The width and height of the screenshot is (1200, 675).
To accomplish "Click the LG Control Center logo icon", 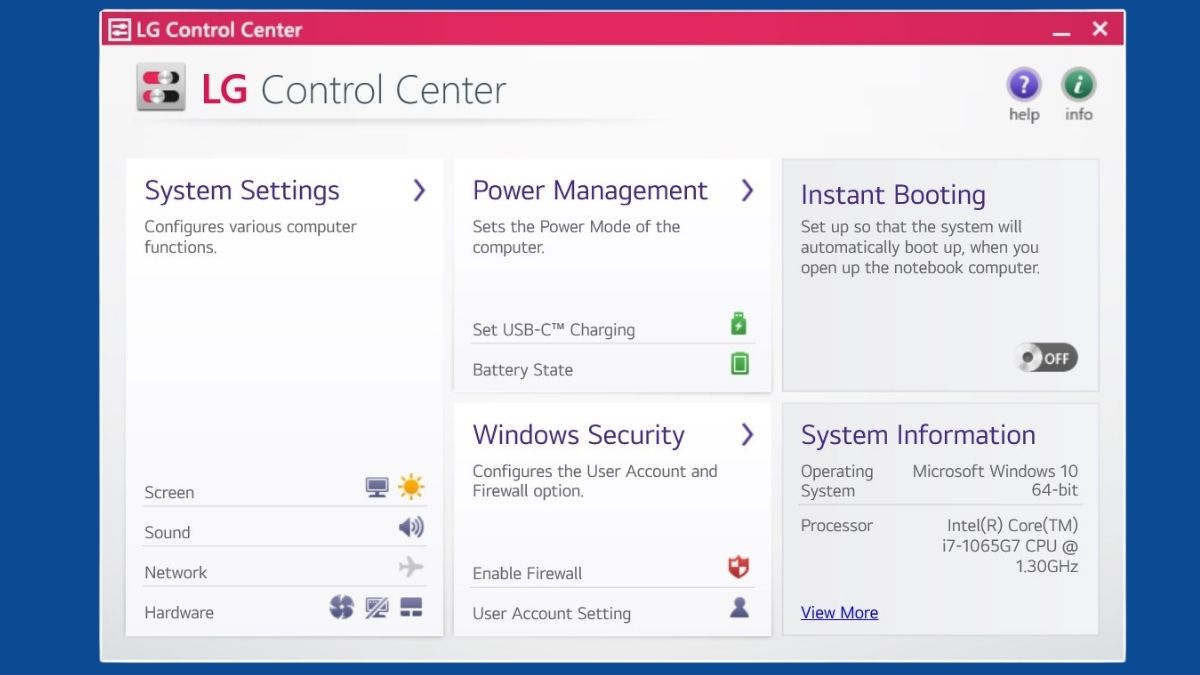I will point(161,88).
